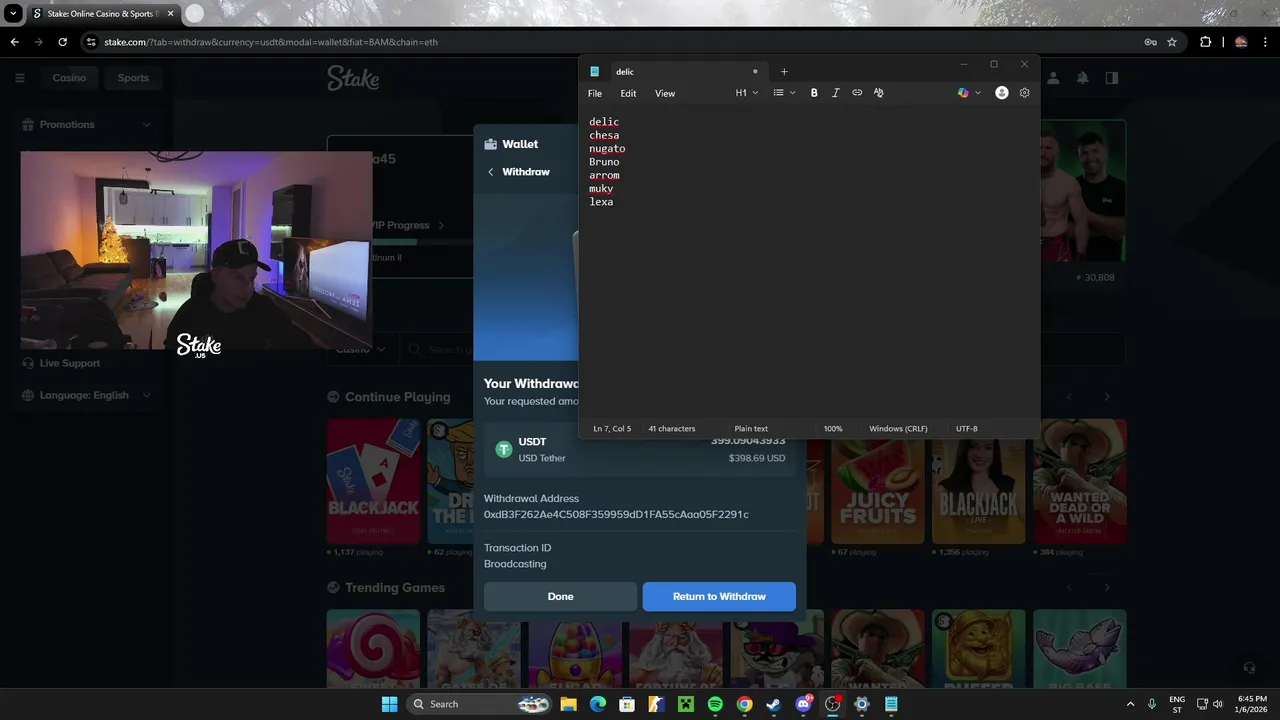Toggle bold formatting in Notepad

pos(814,93)
